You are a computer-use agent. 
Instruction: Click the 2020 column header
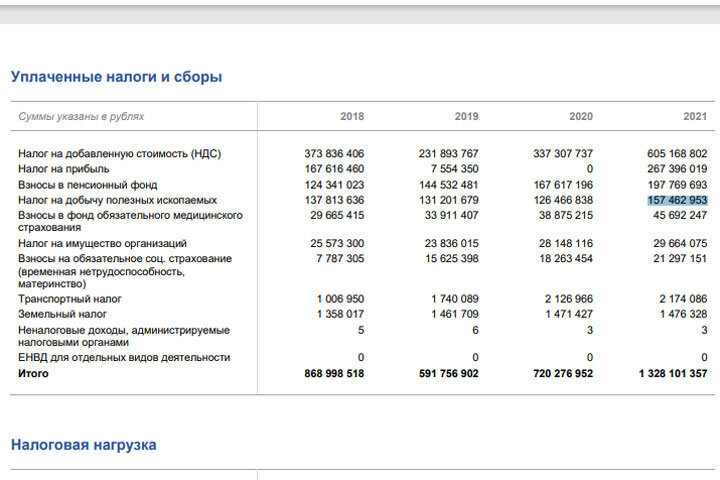tap(581, 116)
